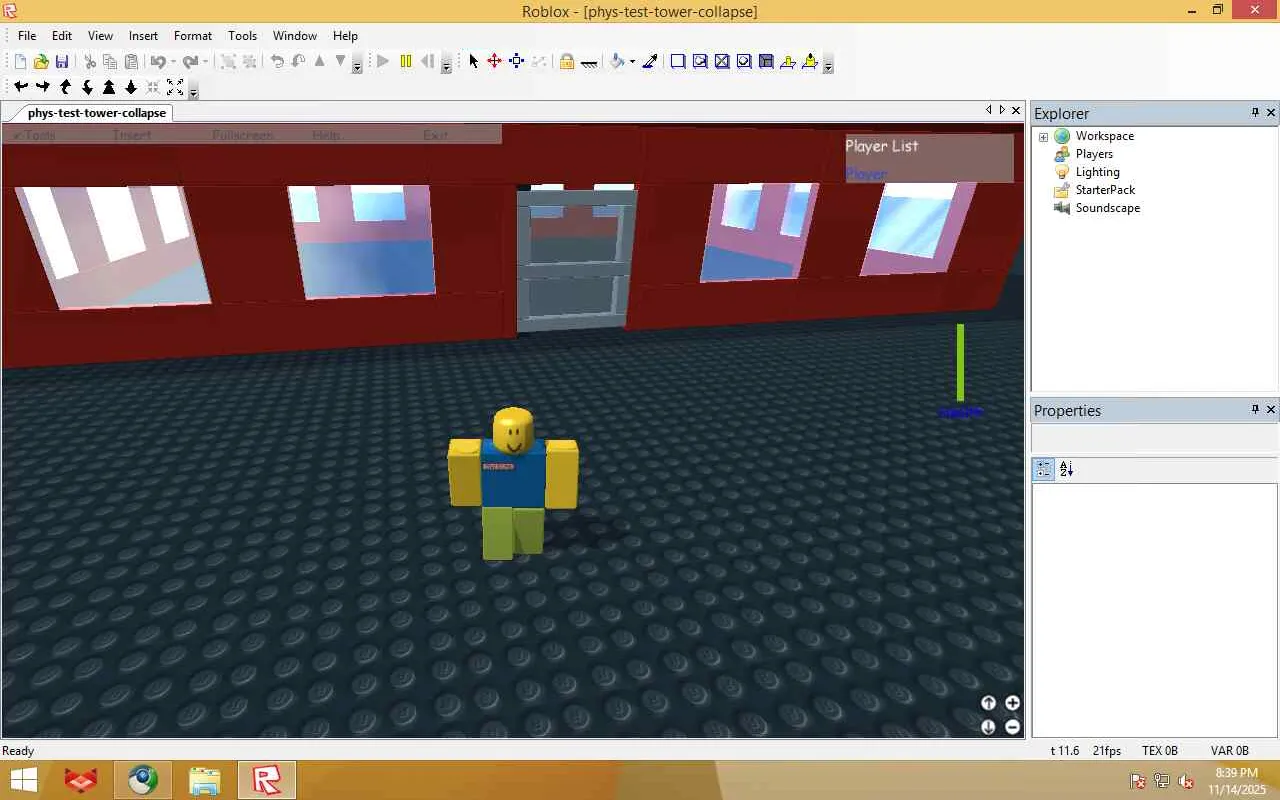Tilt camera up with the curved arrow

[x=65, y=88]
